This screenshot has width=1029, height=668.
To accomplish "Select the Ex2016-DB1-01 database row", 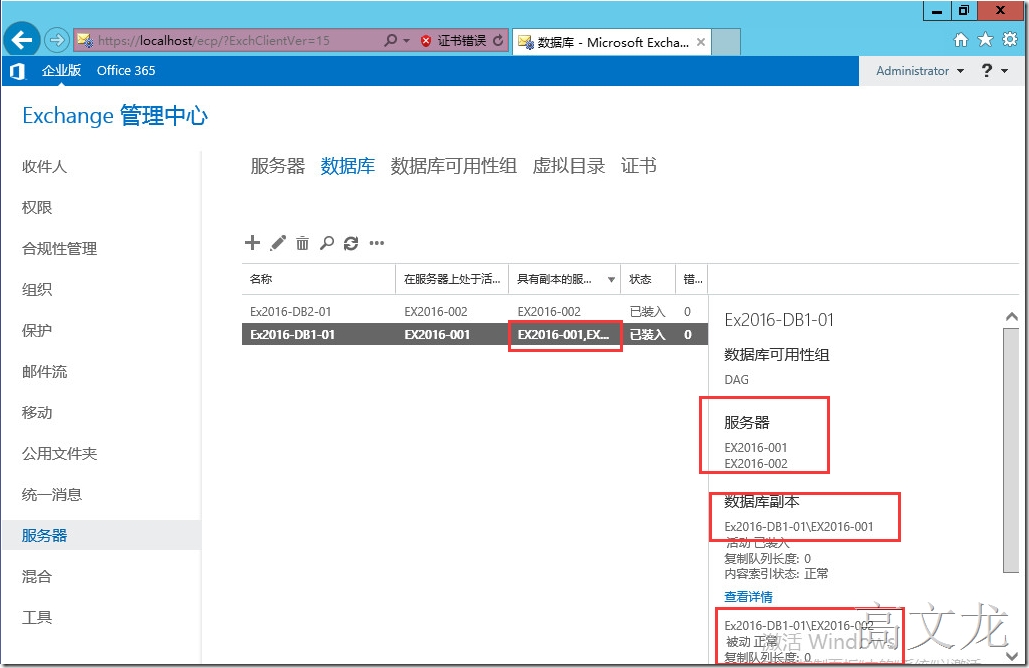I will pos(475,335).
